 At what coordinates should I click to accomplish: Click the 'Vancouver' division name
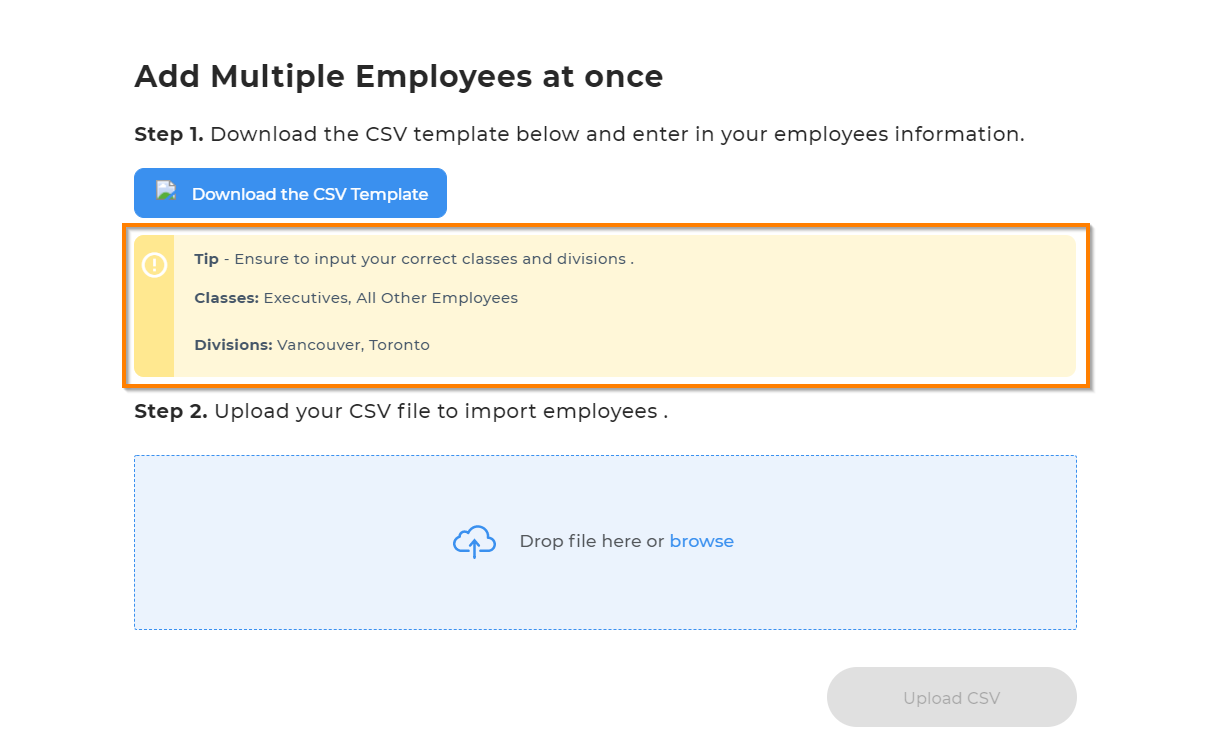point(320,345)
